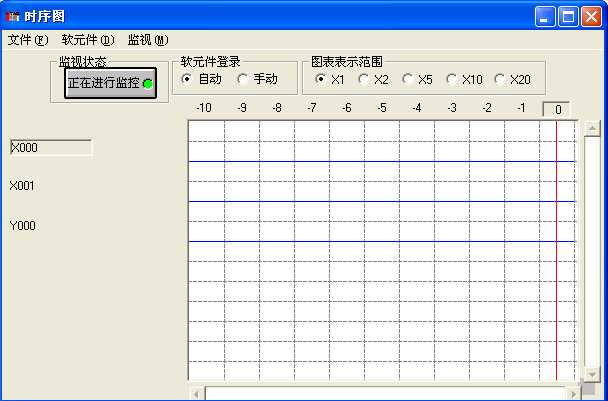Choose the X1 display range option
This screenshot has width=608, height=401.
pos(320,79)
